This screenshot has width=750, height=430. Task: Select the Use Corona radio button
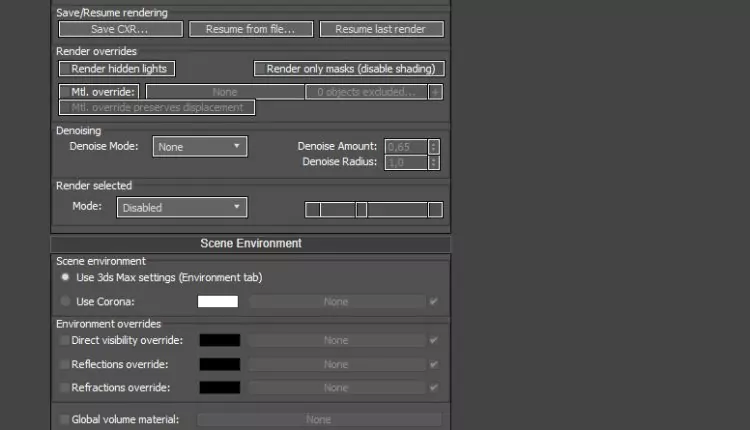pyautogui.click(x=65, y=301)
